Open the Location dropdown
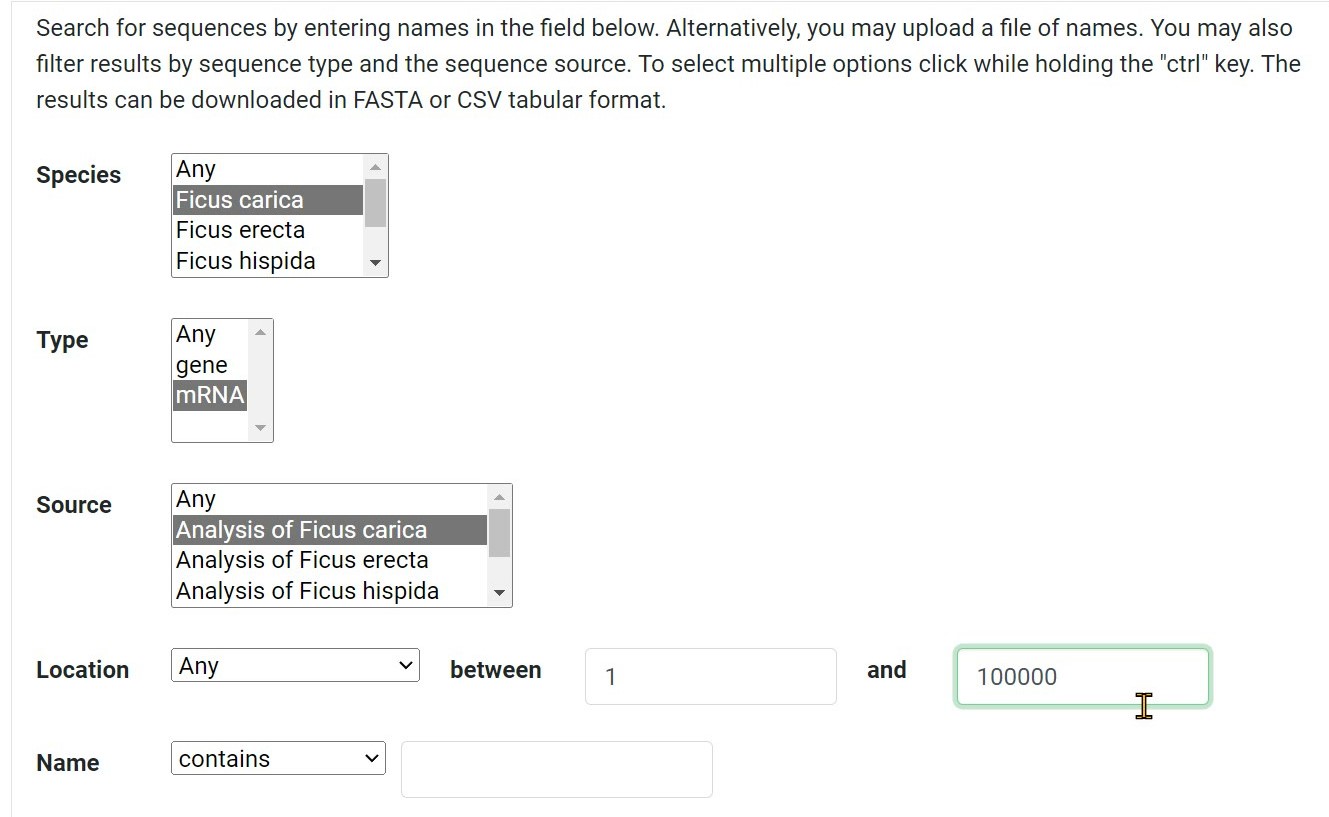This screenshot has width=1329, height=817. click(295, 666)
